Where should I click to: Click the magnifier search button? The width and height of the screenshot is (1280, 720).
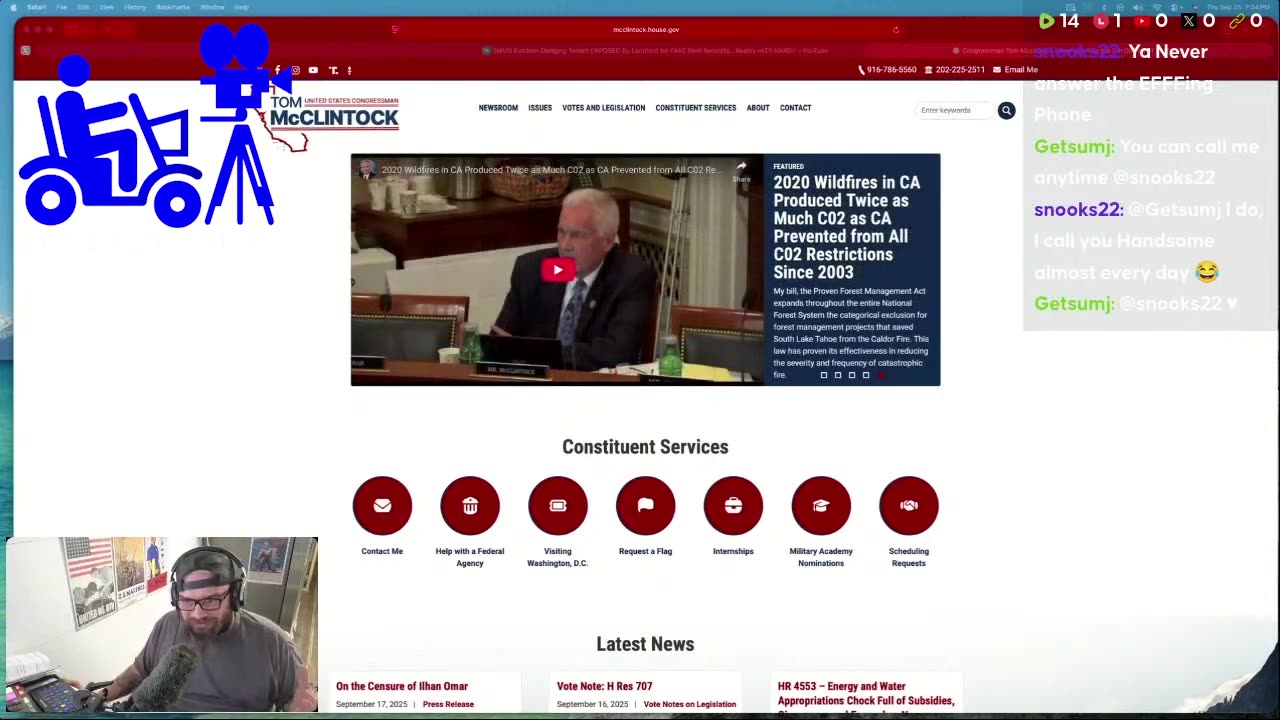point(1006,110)
